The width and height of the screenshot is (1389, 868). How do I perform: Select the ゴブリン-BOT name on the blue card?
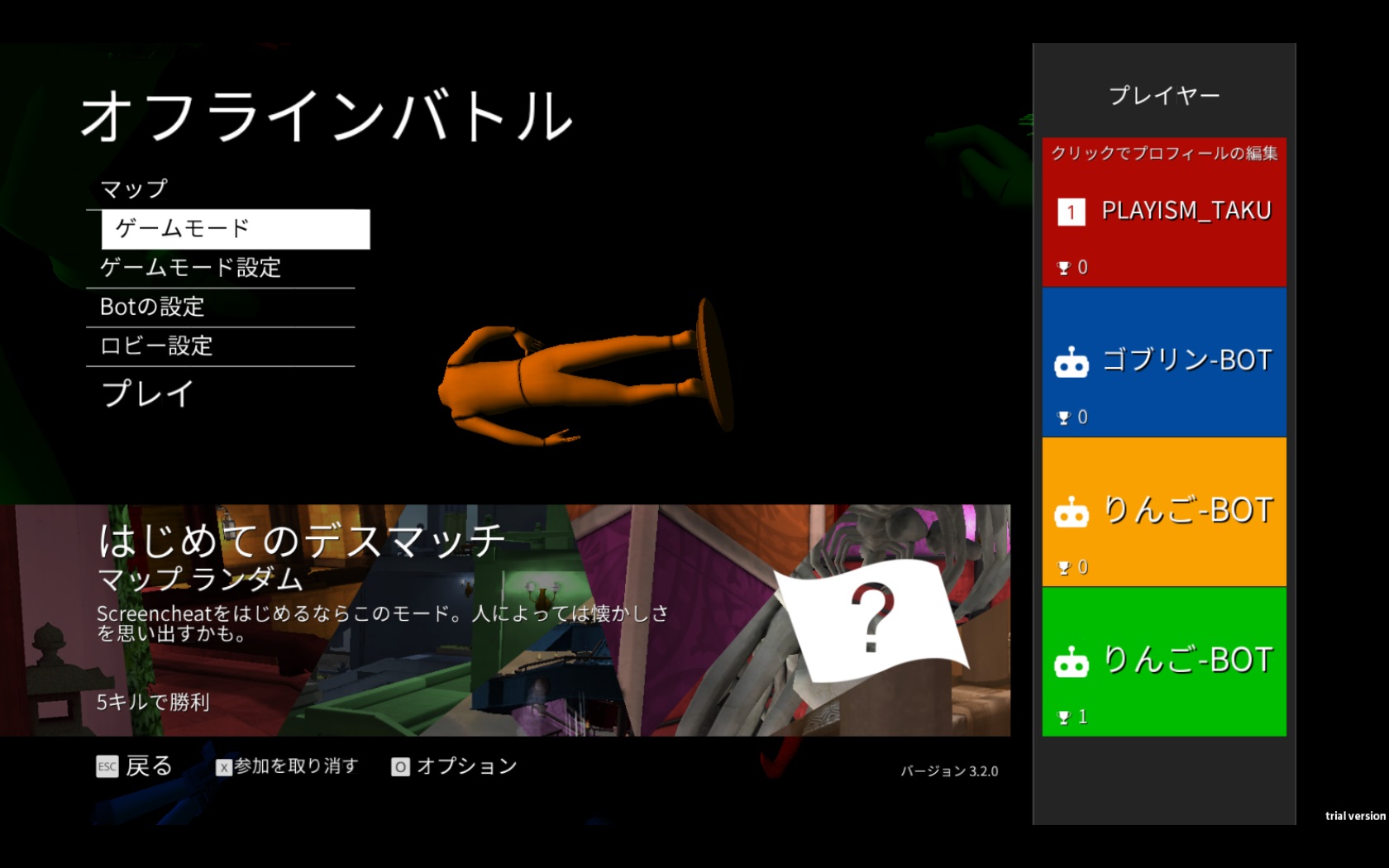1187,361
